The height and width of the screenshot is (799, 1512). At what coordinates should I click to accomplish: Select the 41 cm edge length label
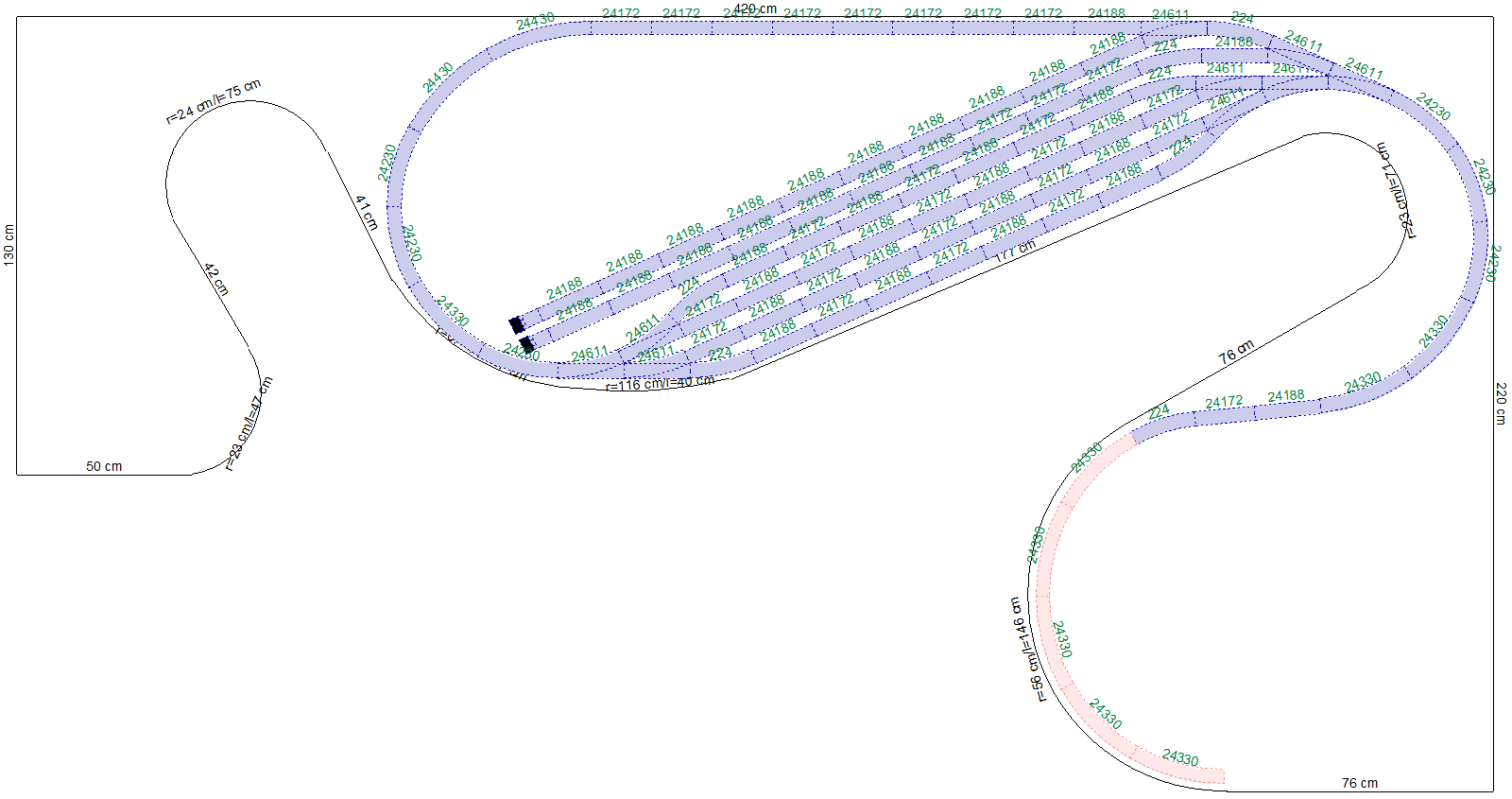[367, 213]
